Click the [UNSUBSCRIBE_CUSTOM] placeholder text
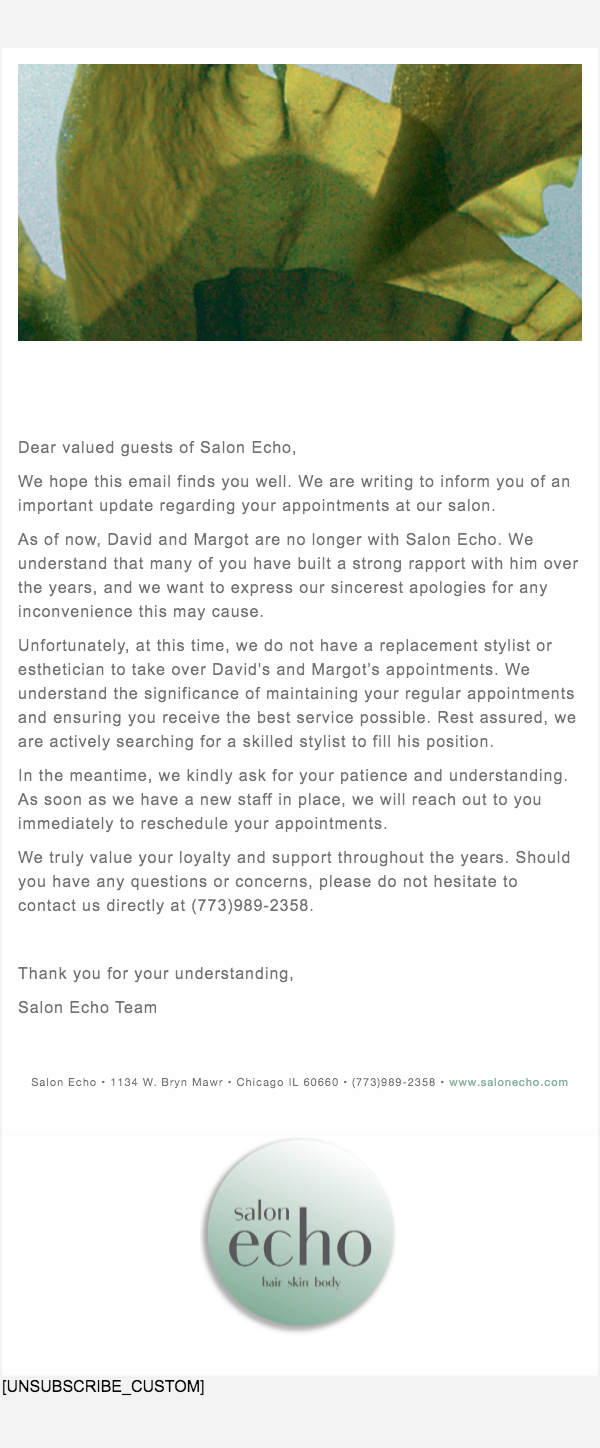The height and width of the screenshot is (1448, 600). [103, 1386]
